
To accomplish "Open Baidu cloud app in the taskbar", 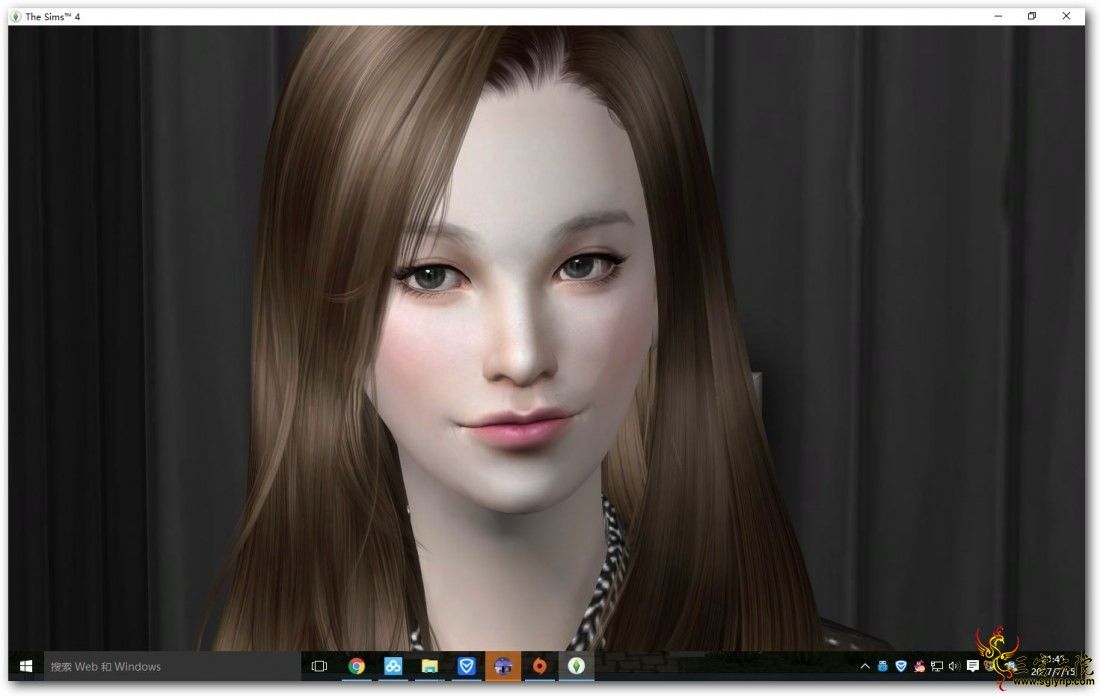I will 393,667.
